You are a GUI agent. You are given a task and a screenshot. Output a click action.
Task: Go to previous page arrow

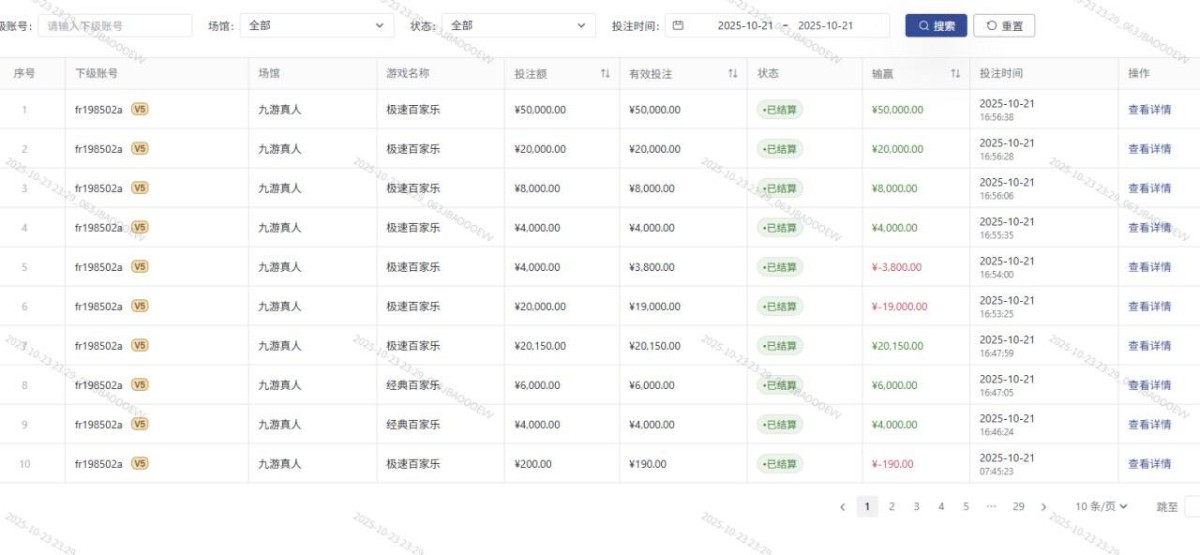click(x=843, y=507)
